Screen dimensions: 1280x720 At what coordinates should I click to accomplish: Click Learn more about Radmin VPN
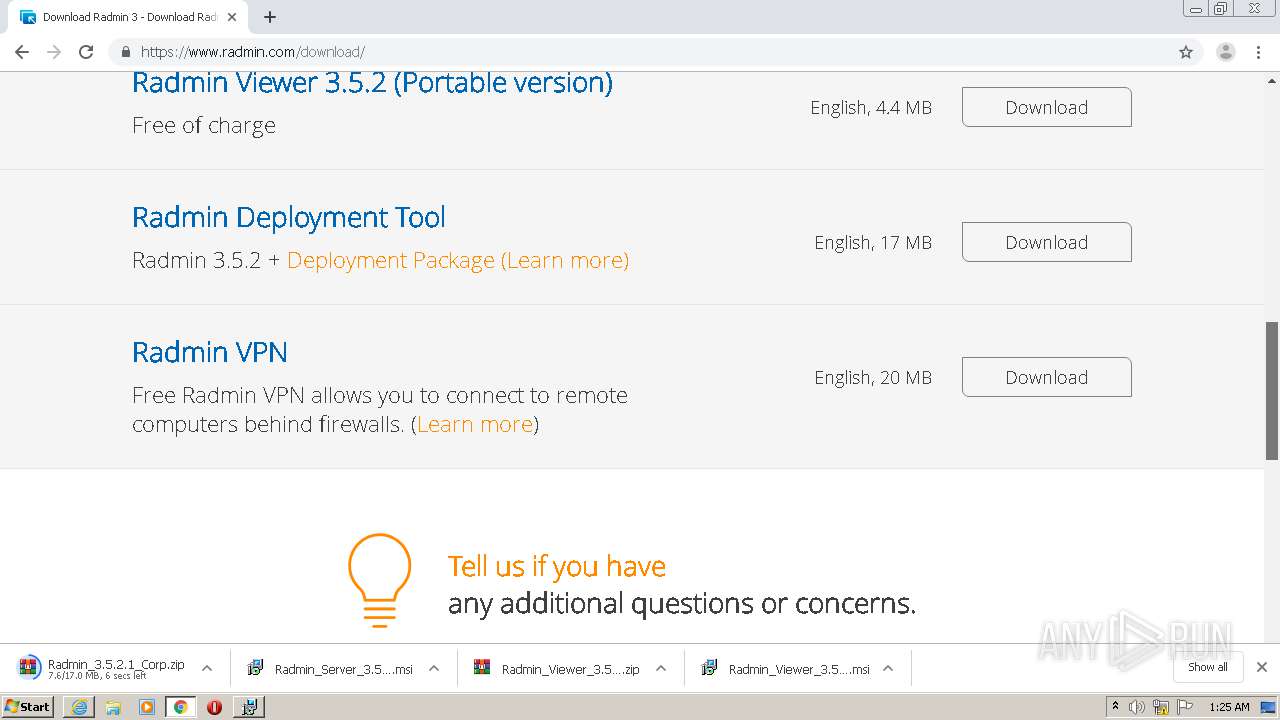pos(475,424)
